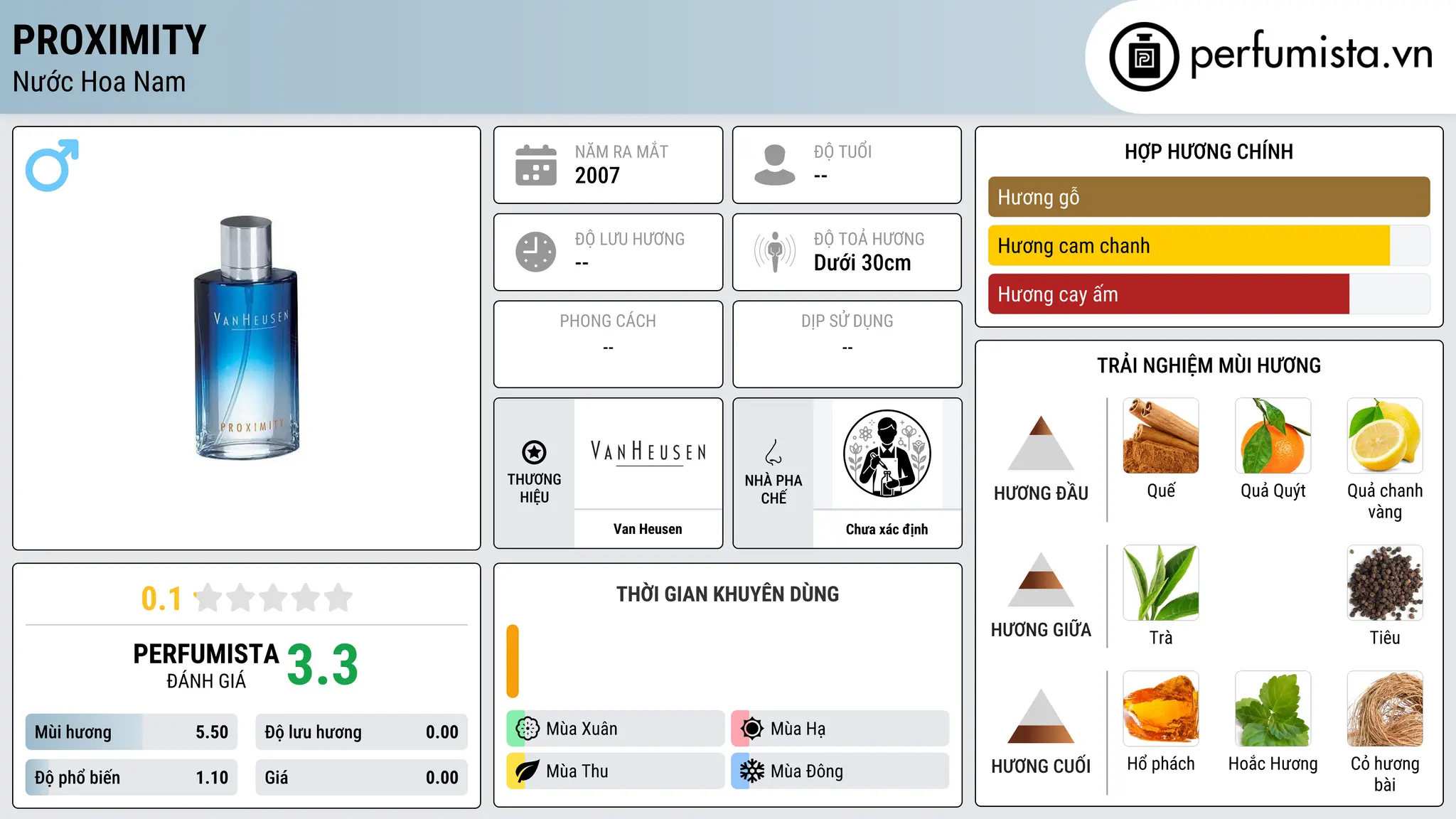1456x819 pixels.
Task: Click the Mùa Đông season label
Action: coord(807,771)
